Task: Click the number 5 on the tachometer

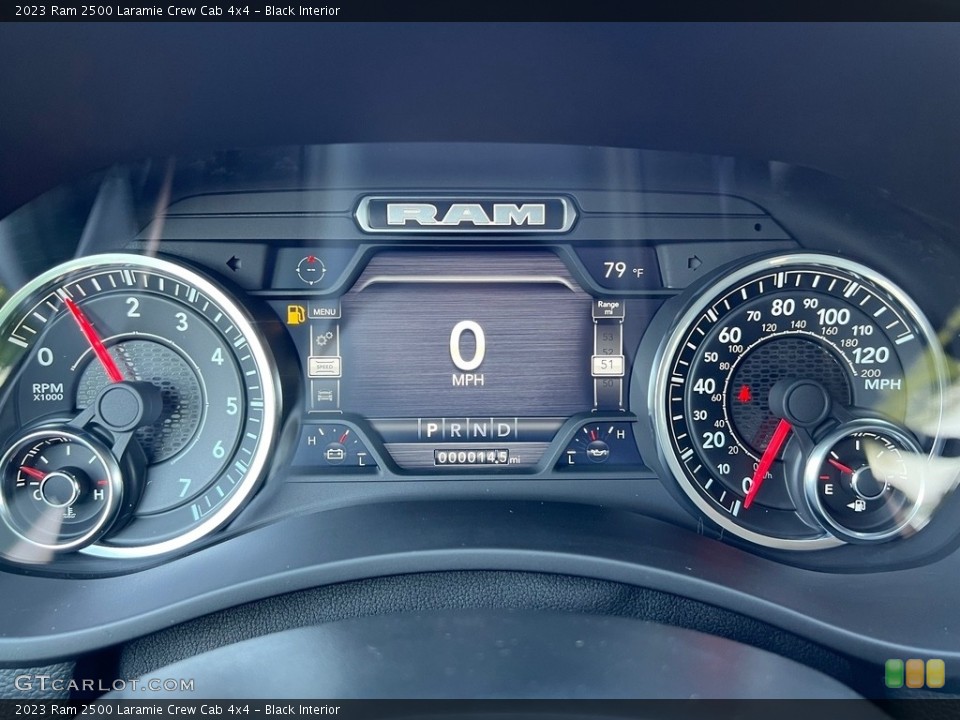Action: pyautogui.click(x=231, y=405)
